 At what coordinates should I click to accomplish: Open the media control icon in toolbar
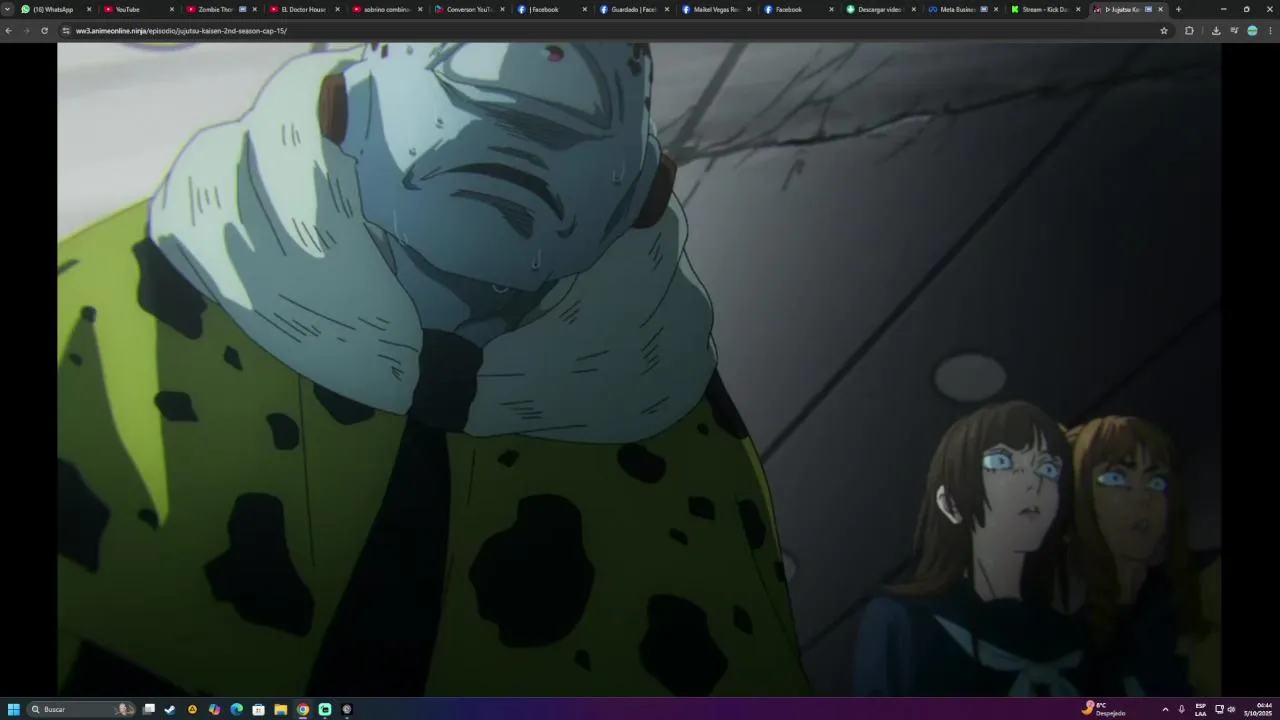pos(1234,31)
